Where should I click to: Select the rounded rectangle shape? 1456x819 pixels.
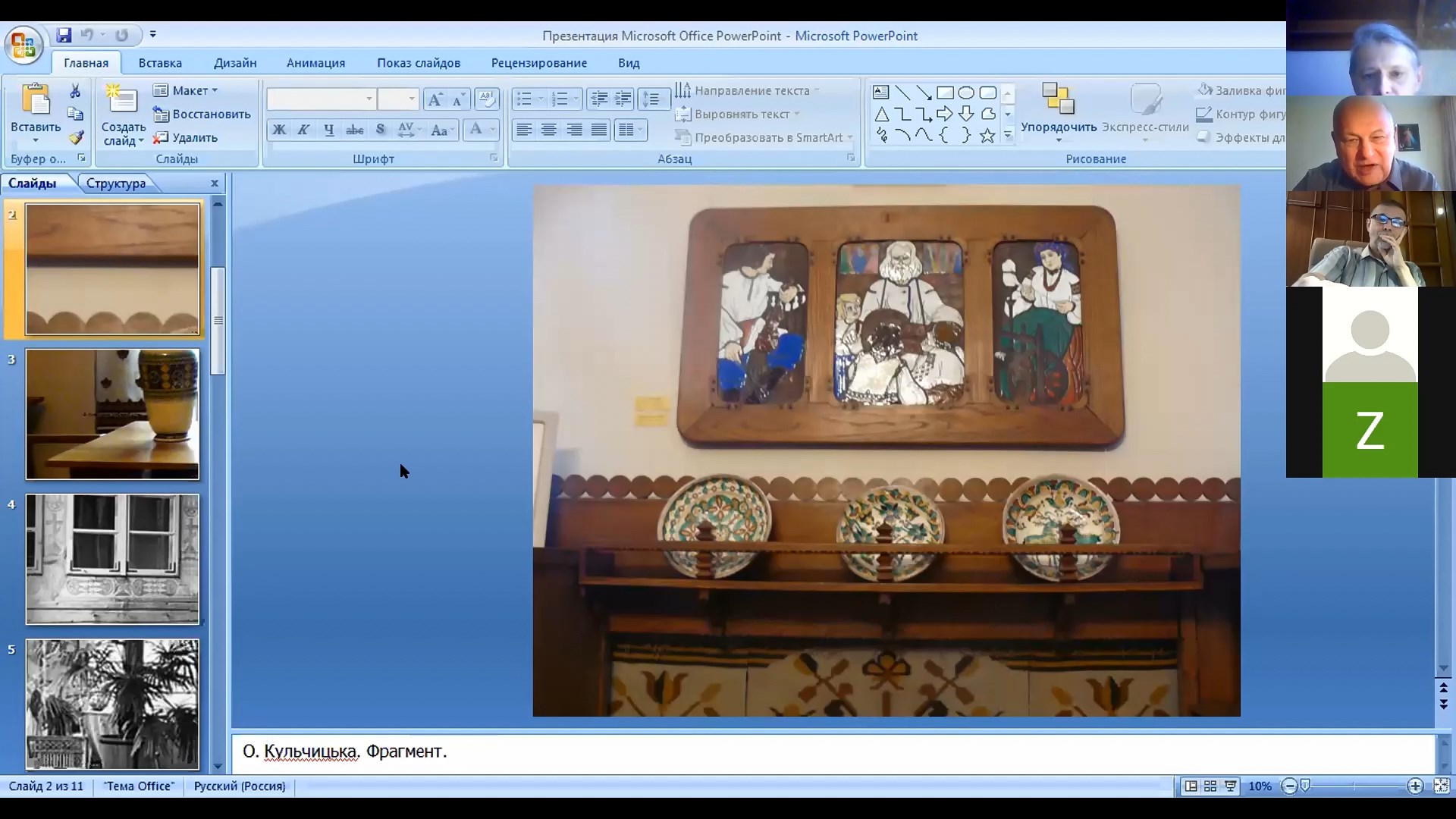(987, 93)
